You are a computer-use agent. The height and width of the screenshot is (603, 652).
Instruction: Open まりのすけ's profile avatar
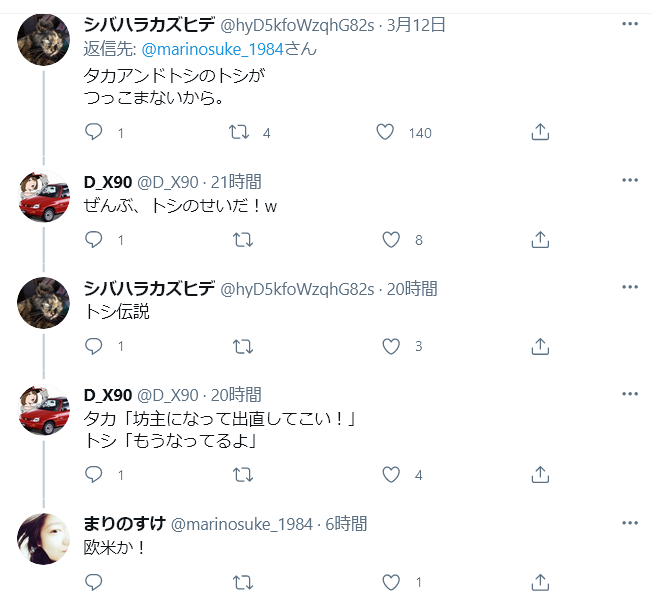(43, 539)
